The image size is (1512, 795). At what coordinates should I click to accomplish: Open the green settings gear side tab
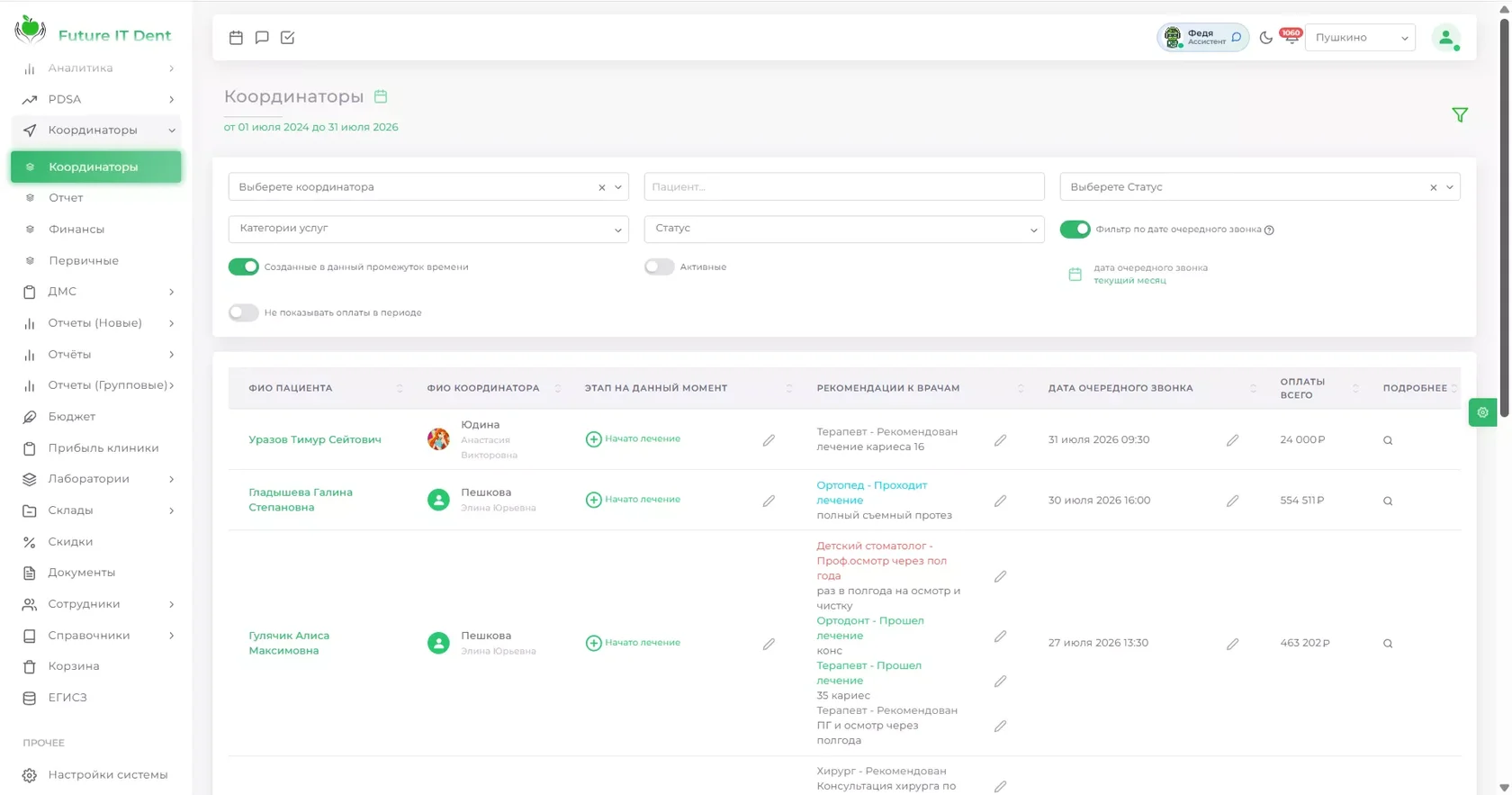point(1482,412)
